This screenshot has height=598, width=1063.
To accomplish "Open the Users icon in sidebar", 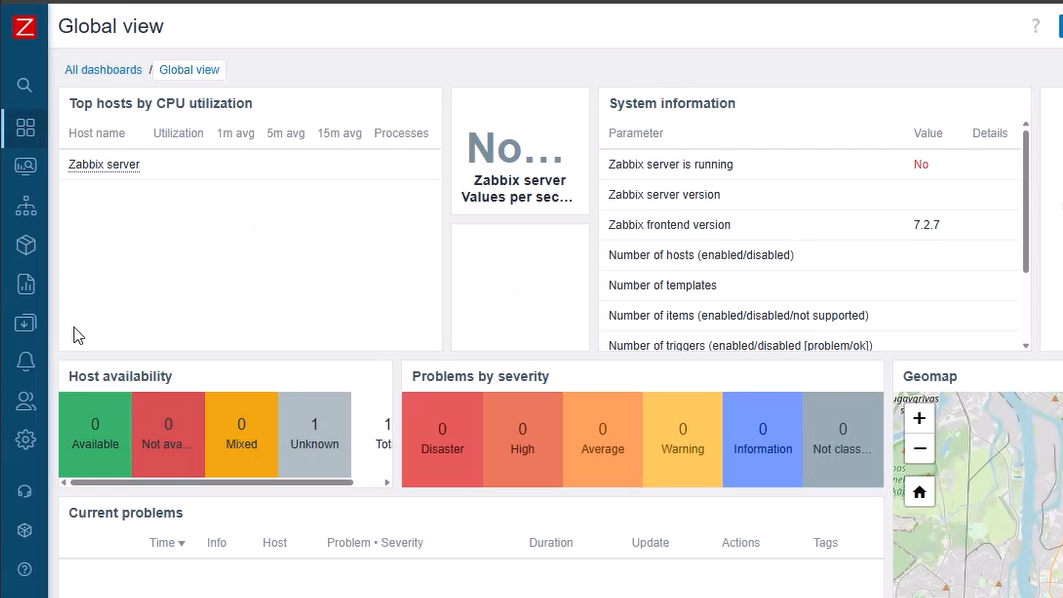I will click(x=26, y=401).
